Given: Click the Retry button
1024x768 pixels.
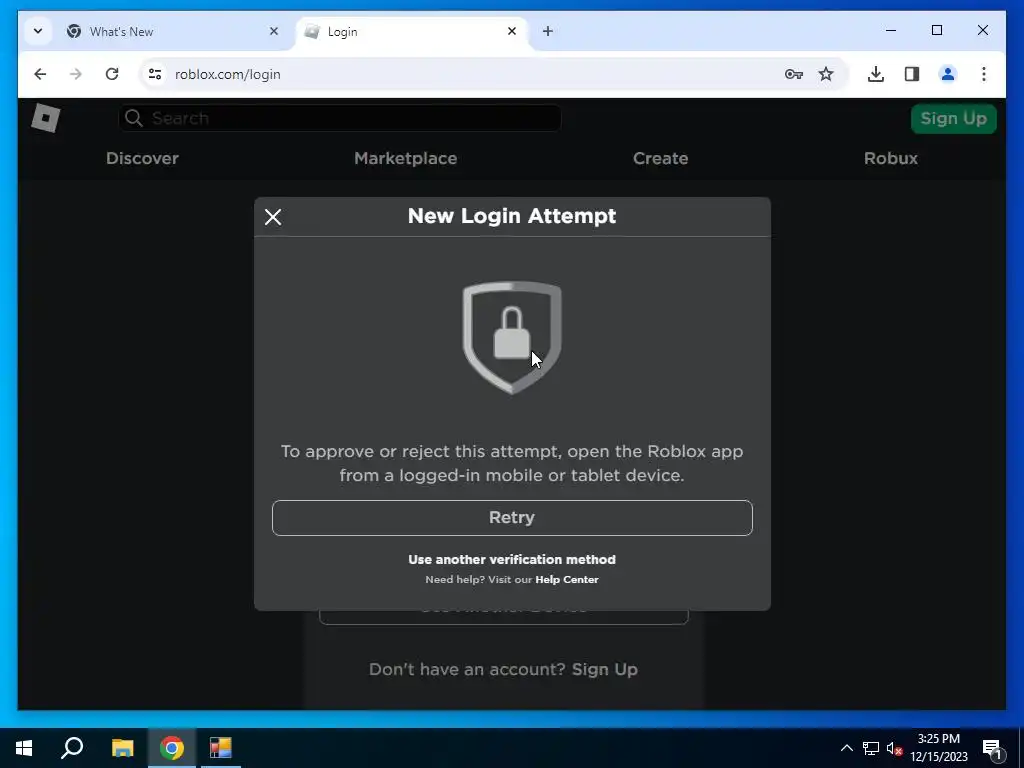Looking at the screenshot, I should (x=512, y=518).
